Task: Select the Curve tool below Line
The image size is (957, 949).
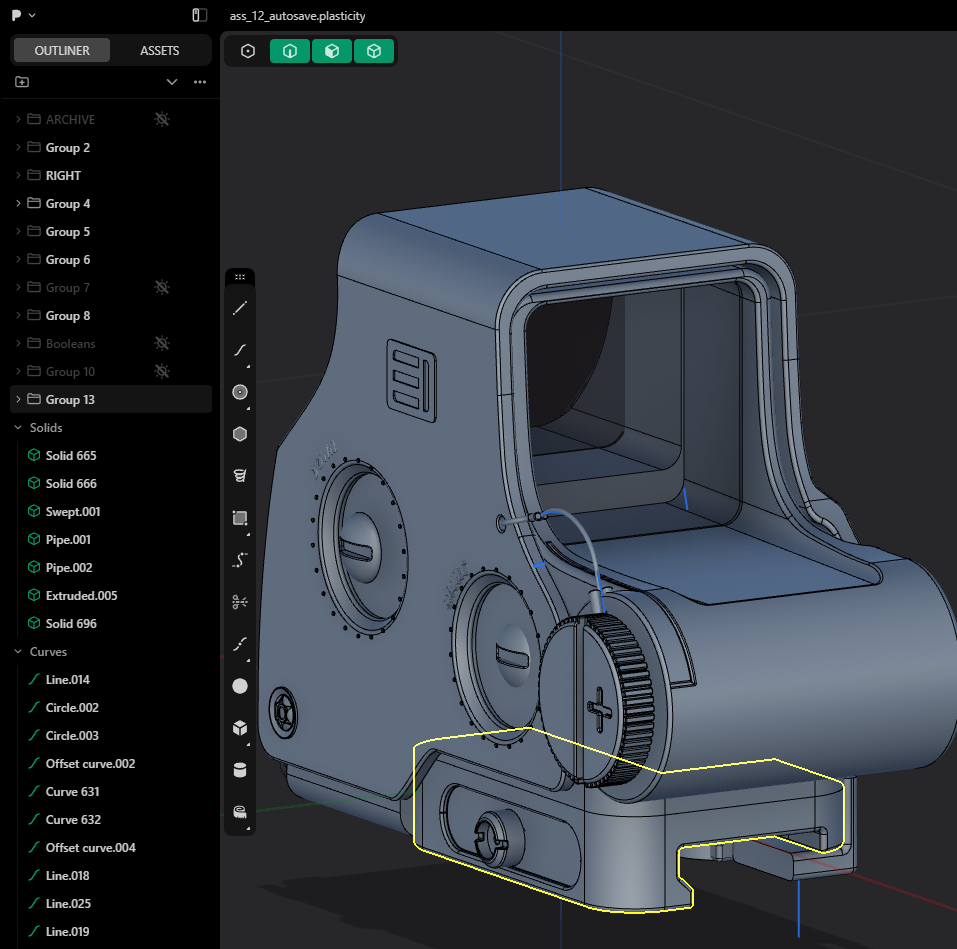Action: 240,350
